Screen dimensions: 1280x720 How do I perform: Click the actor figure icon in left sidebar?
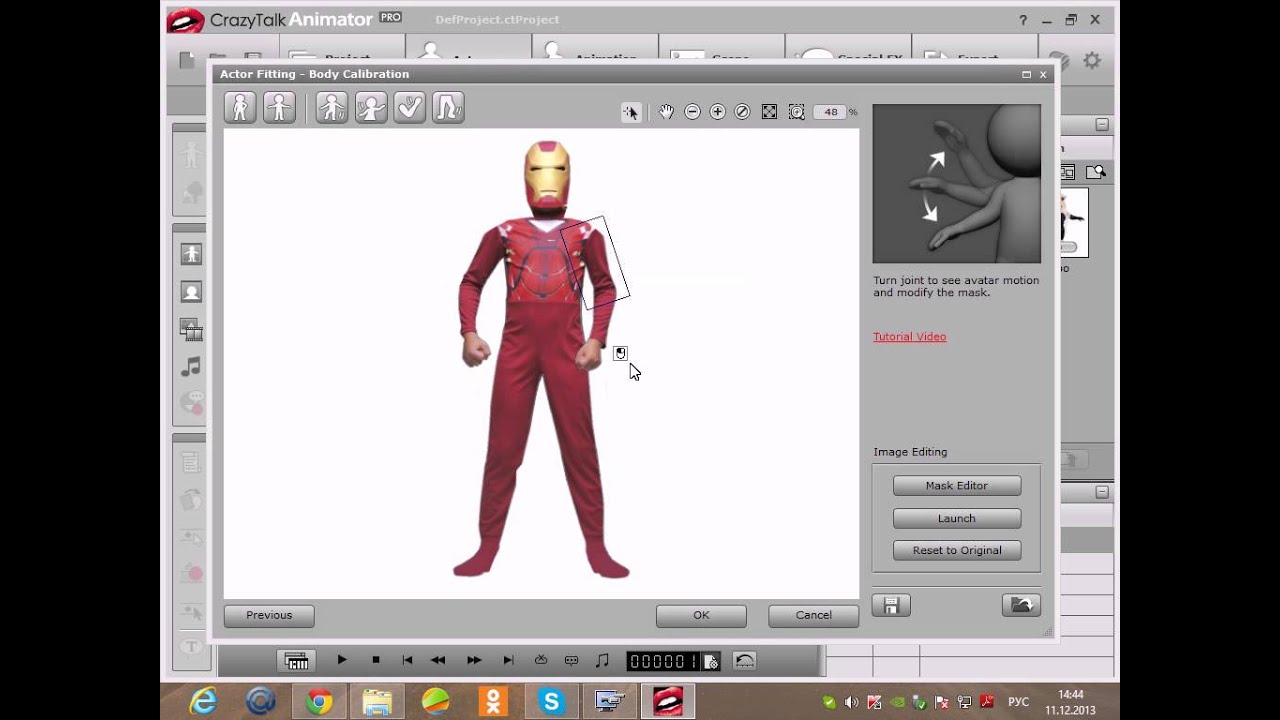[191, 254]
